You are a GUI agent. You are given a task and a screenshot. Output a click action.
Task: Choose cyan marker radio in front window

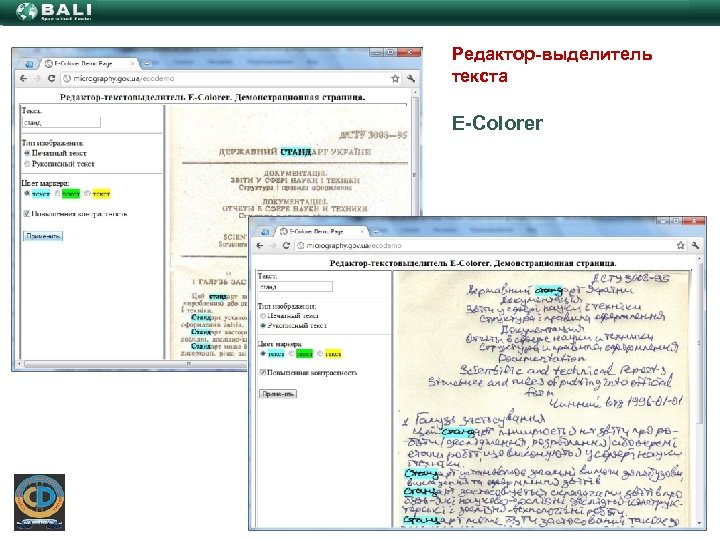tap(263, 354)
